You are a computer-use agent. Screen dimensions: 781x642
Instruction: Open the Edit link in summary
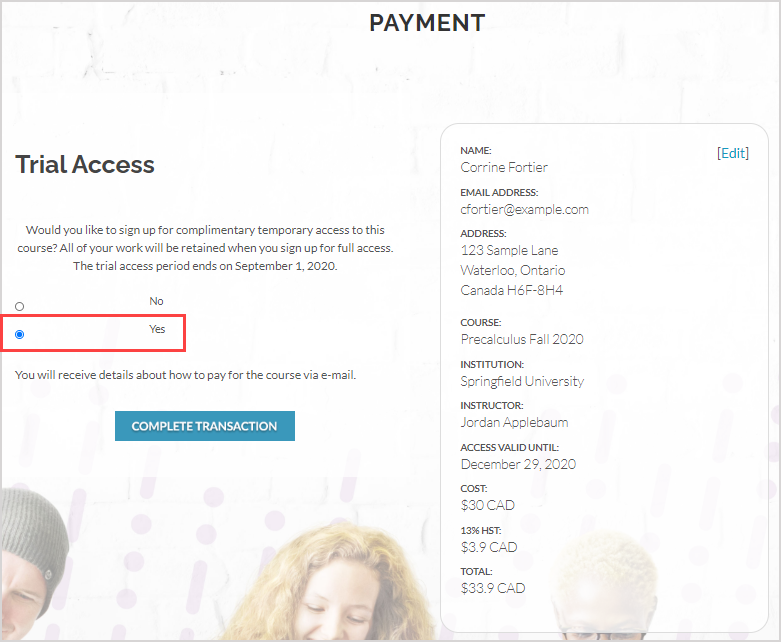(x=733, y=153)
